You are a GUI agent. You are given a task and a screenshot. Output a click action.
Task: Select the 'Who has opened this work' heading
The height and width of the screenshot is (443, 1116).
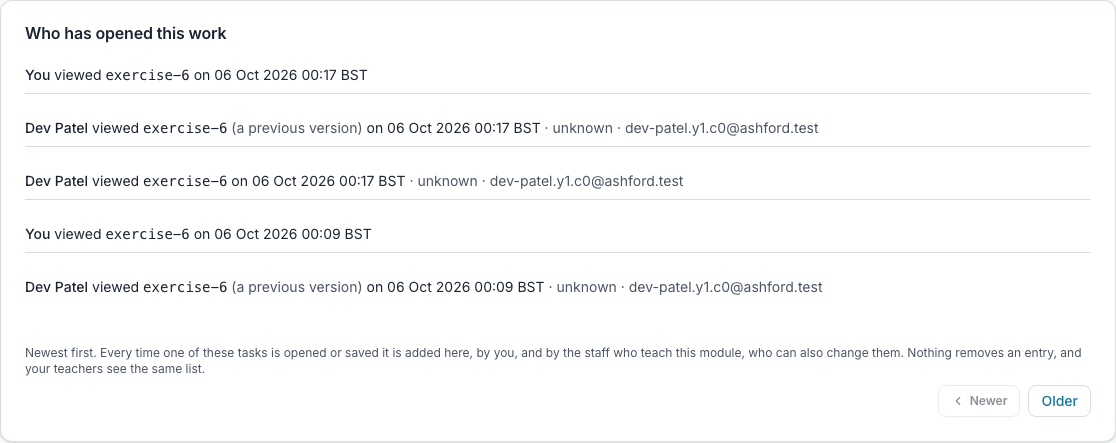(x=126, y=33)
